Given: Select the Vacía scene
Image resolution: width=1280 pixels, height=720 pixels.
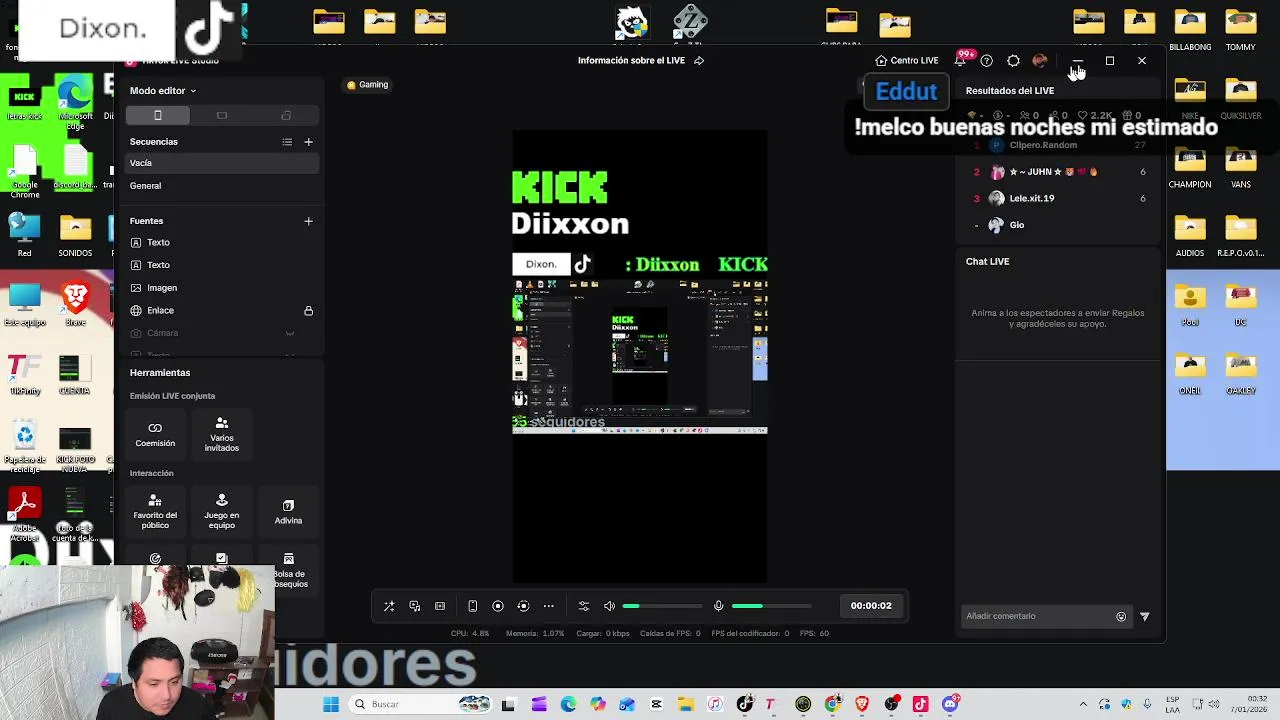Looking at the screenshot, I should [222, 163].
